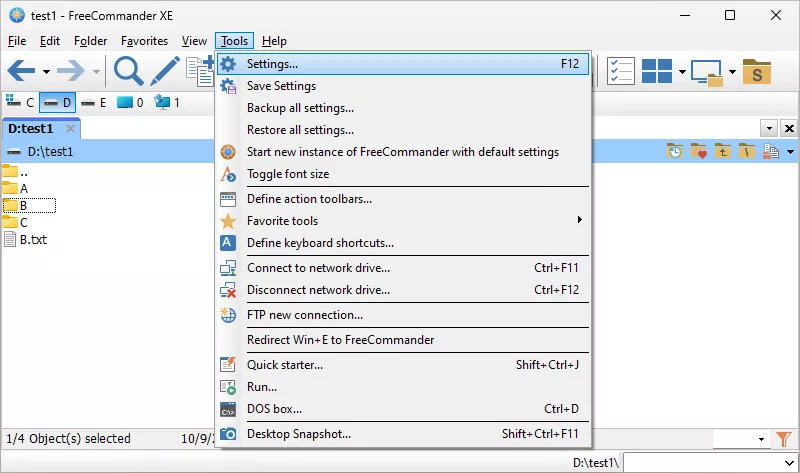Expand the Favorite tools submenu
This screenshot has width=800, height=473.
coord(403,220)
